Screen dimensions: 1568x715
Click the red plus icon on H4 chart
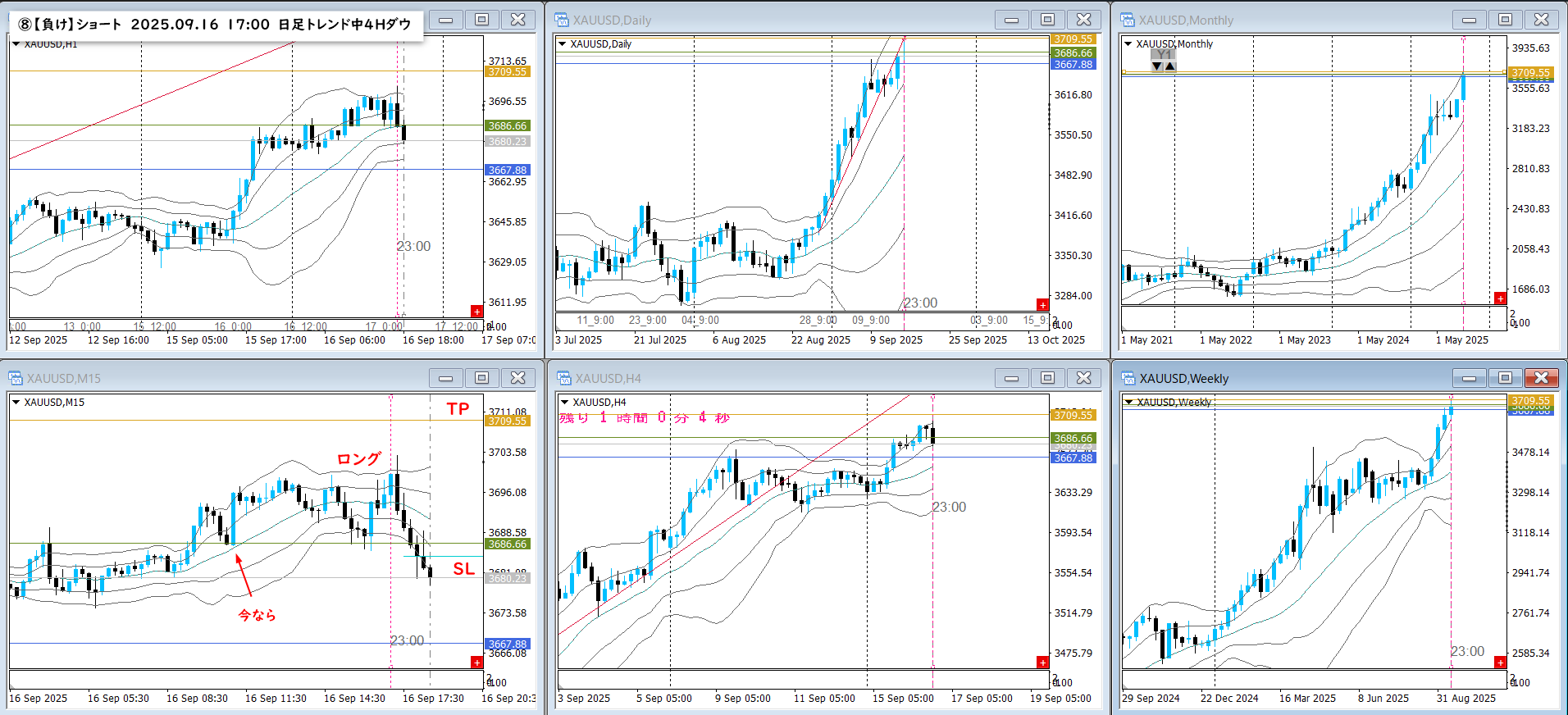[x=1042, y=663]
